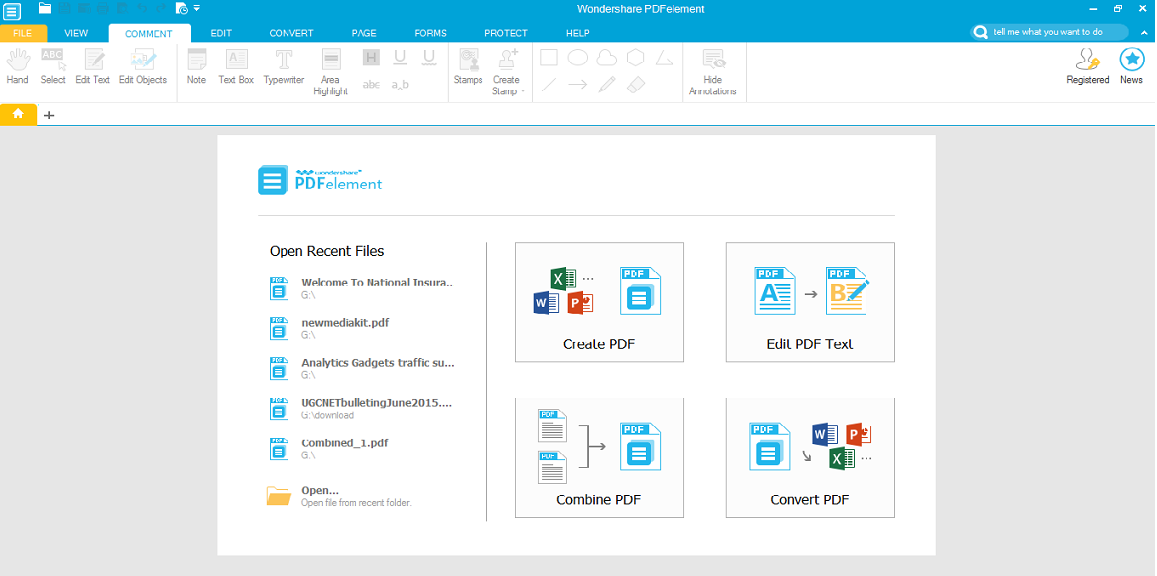Switch to the VIEW tab

[x=76, y=33]
